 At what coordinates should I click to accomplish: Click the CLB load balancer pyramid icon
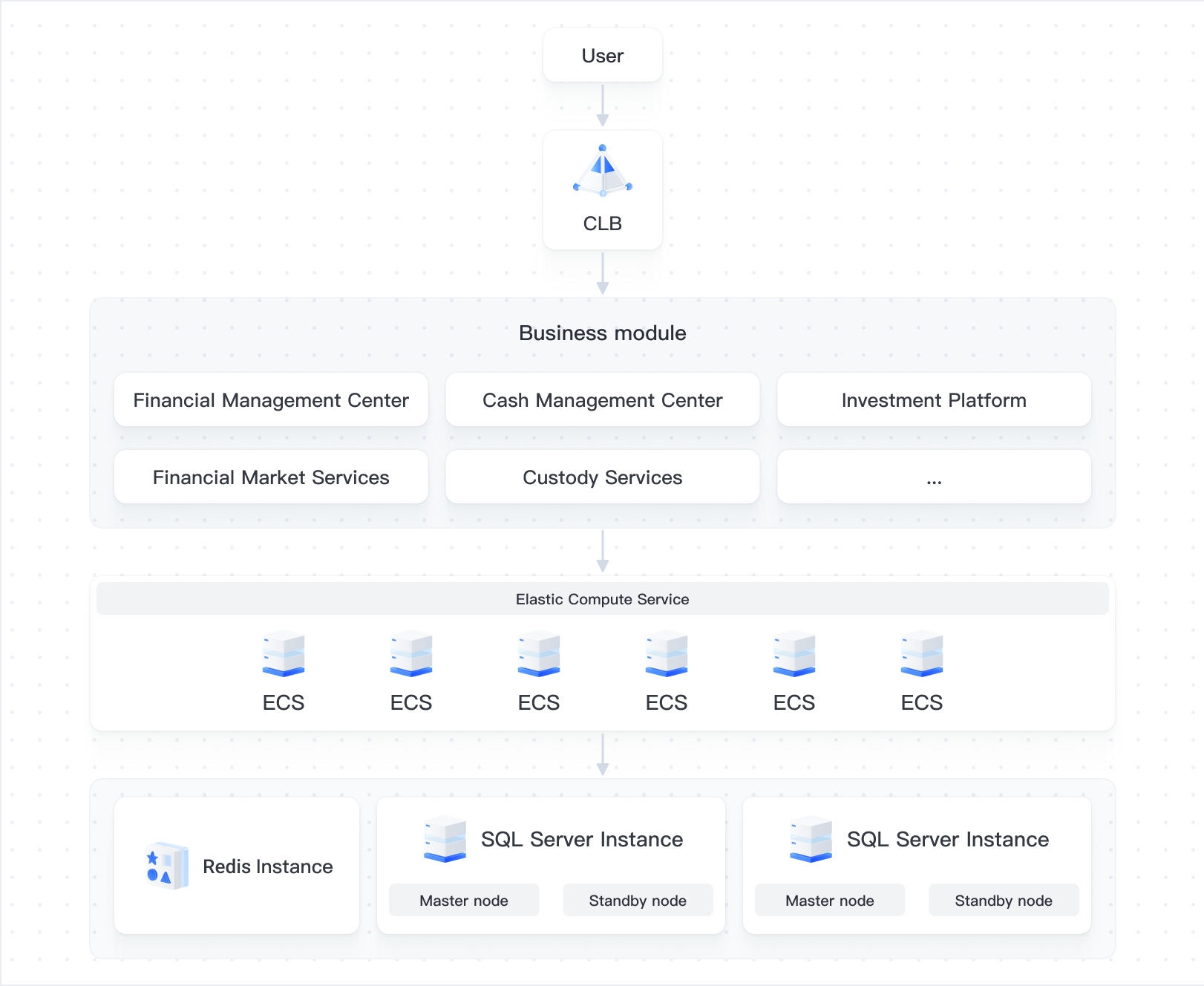602,172
